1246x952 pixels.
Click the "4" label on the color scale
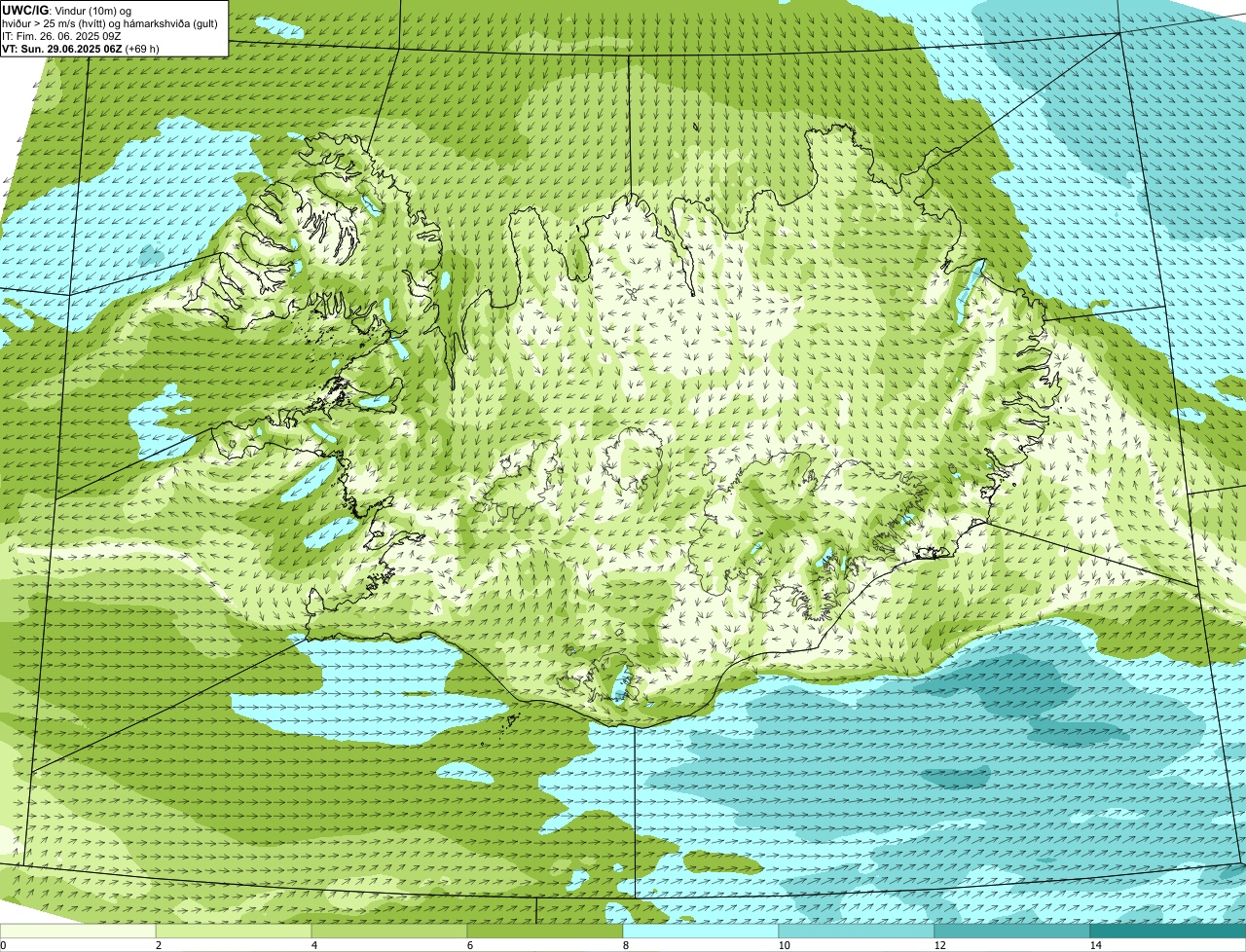tap(313, 945)
